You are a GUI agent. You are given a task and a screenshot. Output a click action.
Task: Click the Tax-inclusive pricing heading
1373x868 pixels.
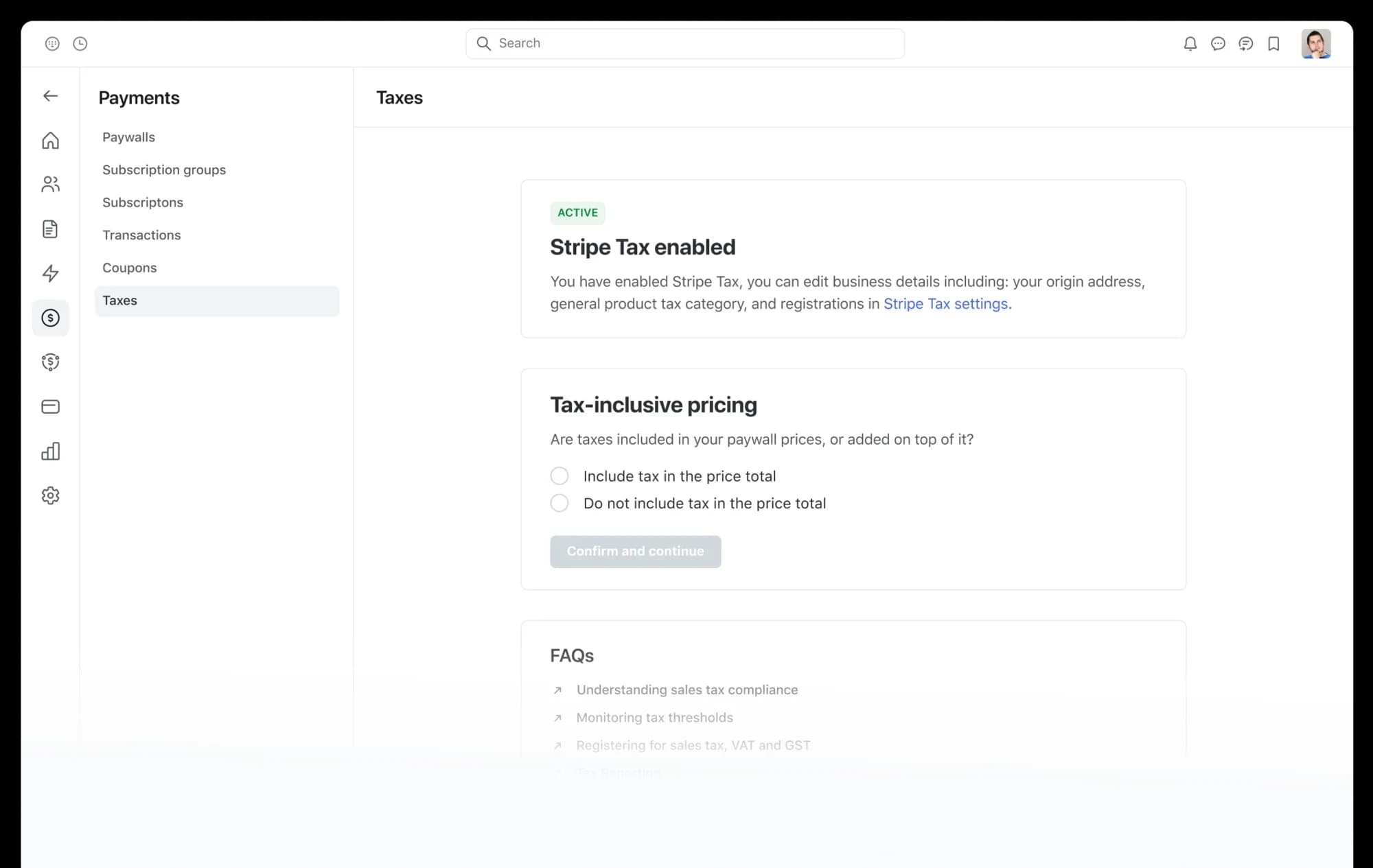click(654, 406)
